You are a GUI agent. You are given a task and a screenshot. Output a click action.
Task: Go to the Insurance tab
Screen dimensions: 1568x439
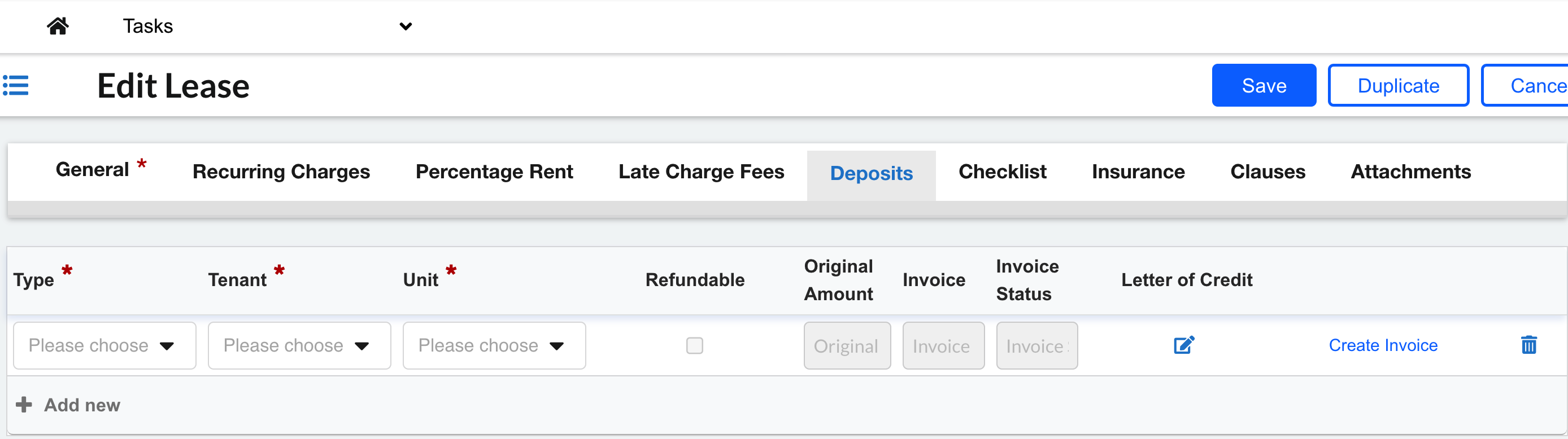tap(1138, 172)
